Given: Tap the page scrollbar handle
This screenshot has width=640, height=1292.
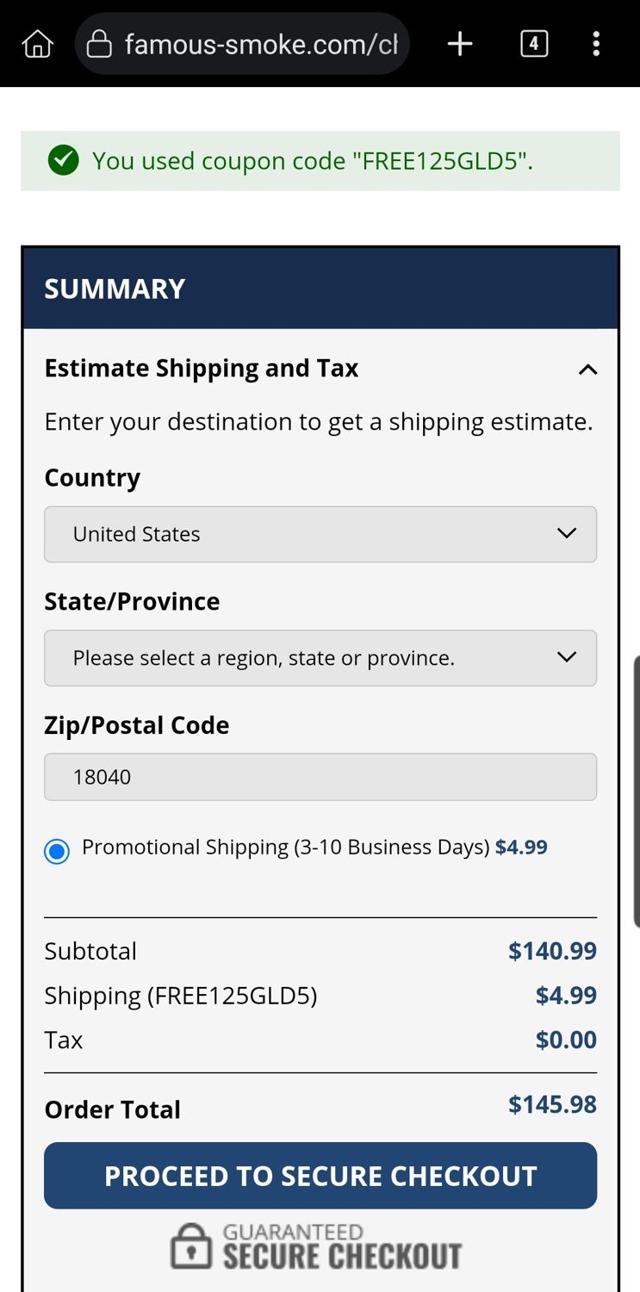Looking at the screenshot, I should [636, 790].
